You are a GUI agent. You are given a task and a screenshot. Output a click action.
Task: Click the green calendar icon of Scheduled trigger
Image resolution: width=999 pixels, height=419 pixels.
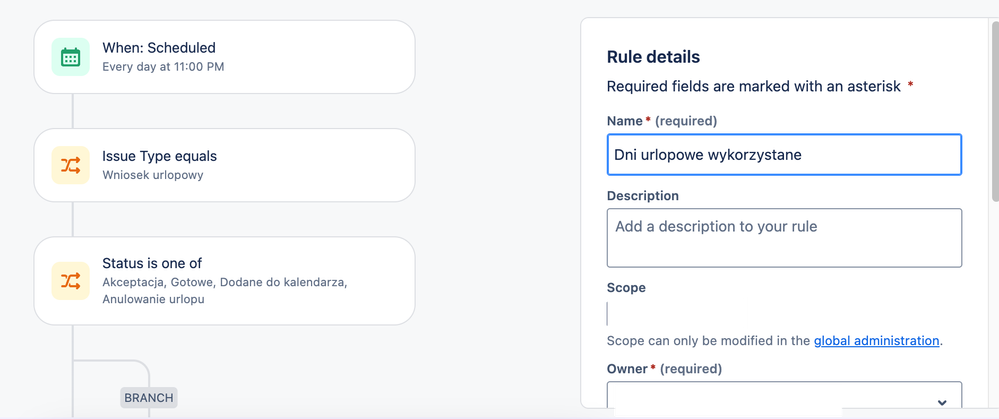[71, 57]
